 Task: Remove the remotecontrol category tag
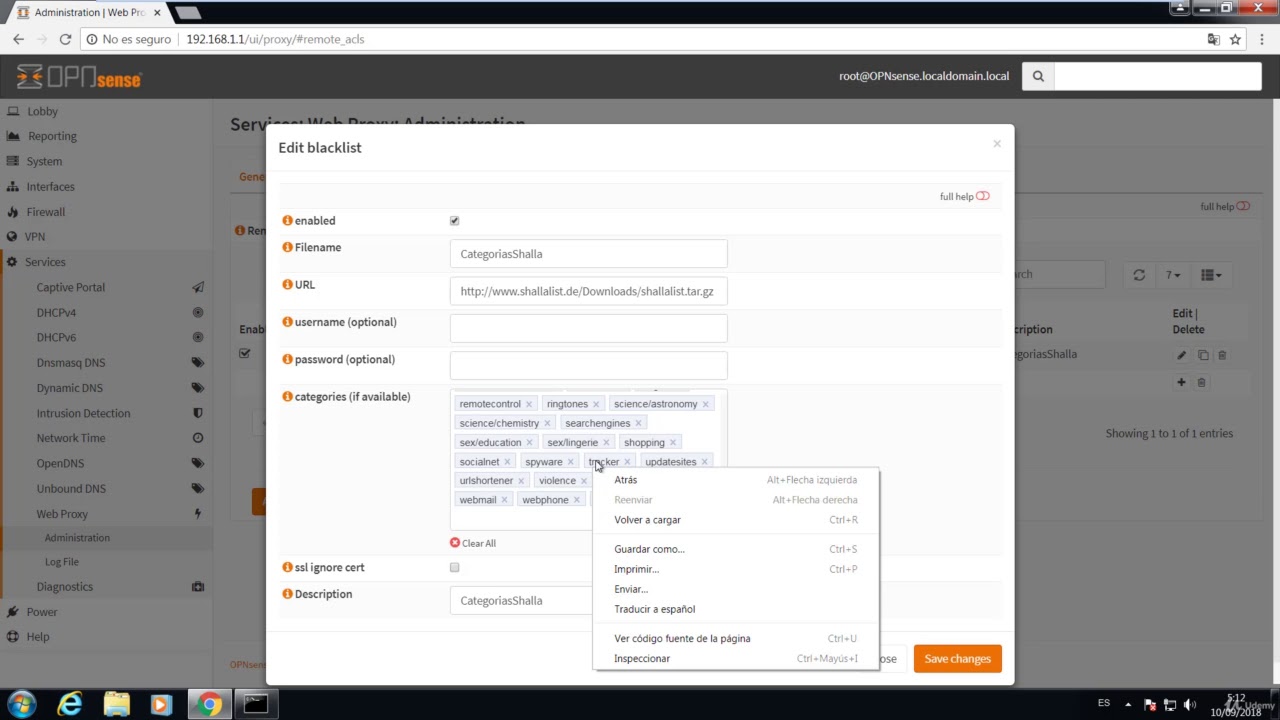pos(529,404)
